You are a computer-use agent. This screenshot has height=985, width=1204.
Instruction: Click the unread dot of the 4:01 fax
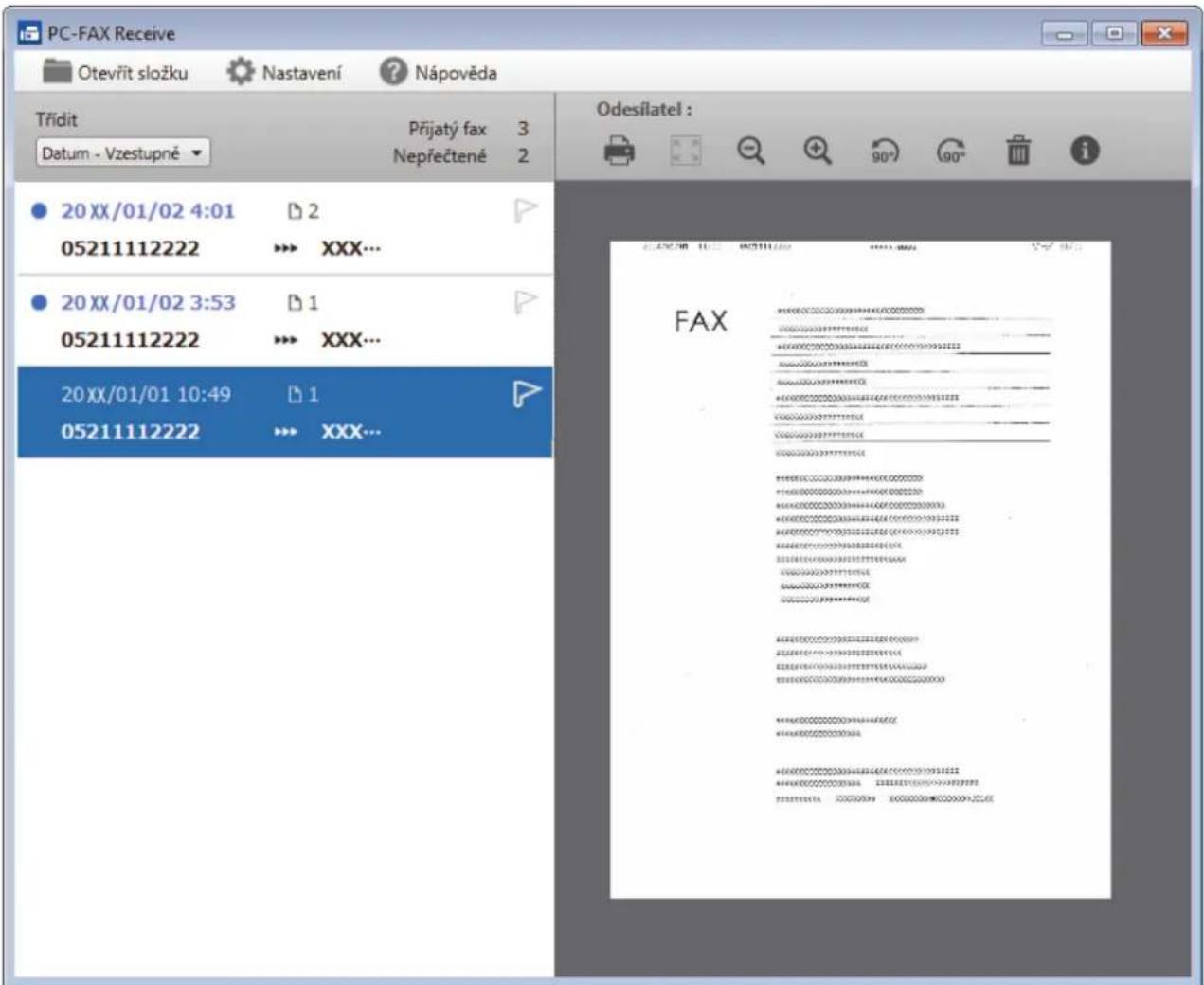(39, 211)
